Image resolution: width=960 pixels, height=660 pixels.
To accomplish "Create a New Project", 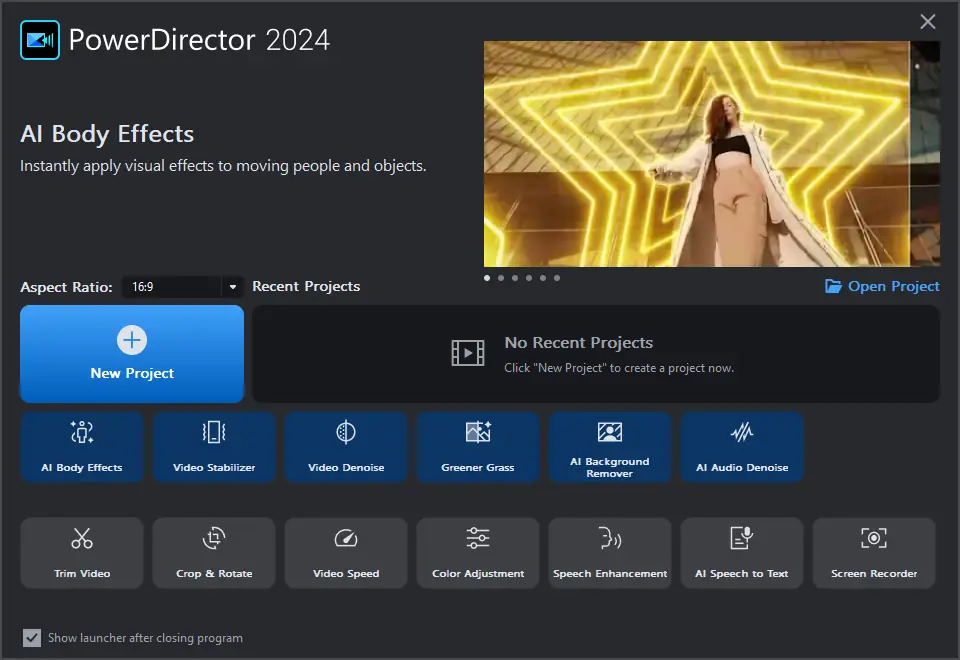I will coord(132,354).
